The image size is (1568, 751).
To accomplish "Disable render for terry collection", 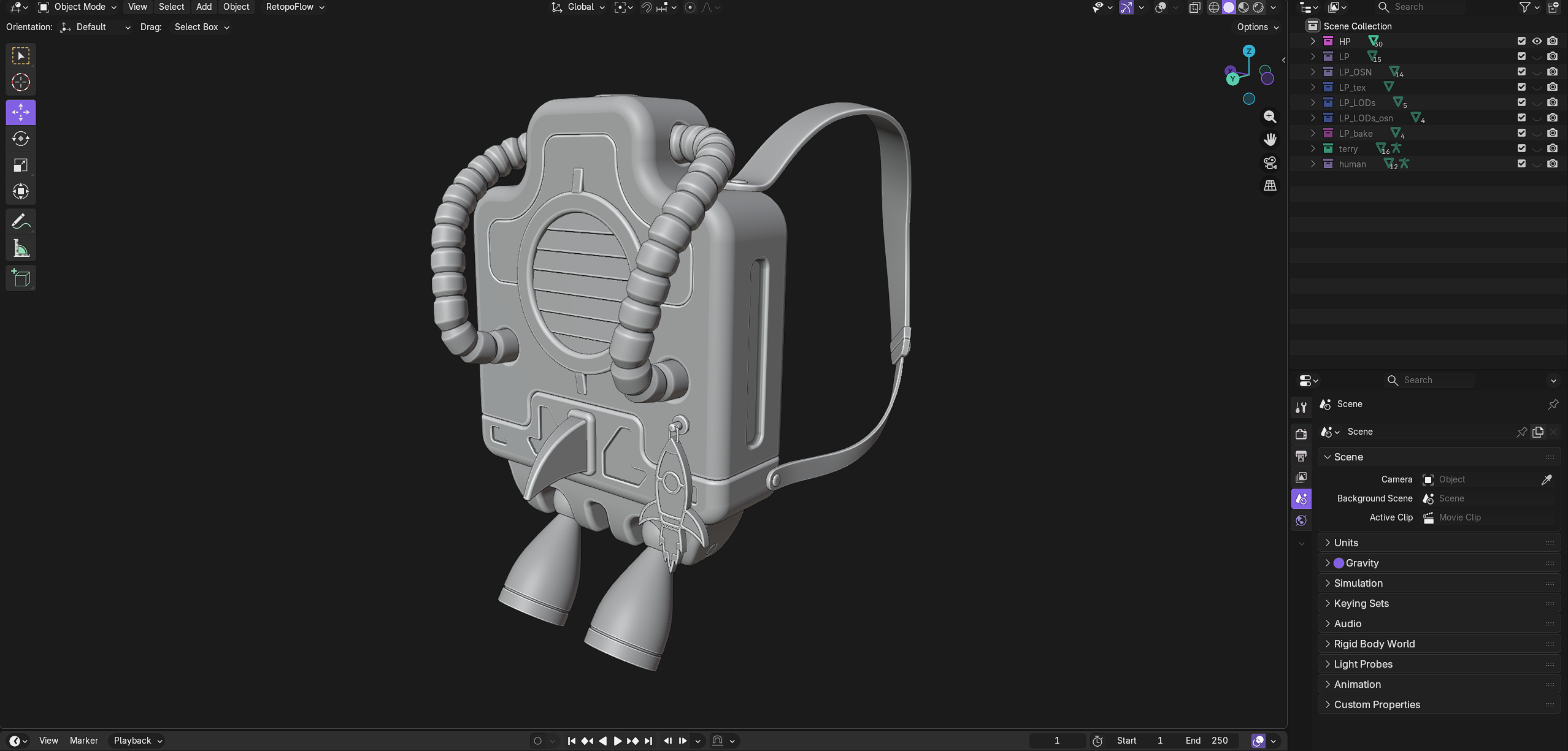I will click(x=1552, y=148).
